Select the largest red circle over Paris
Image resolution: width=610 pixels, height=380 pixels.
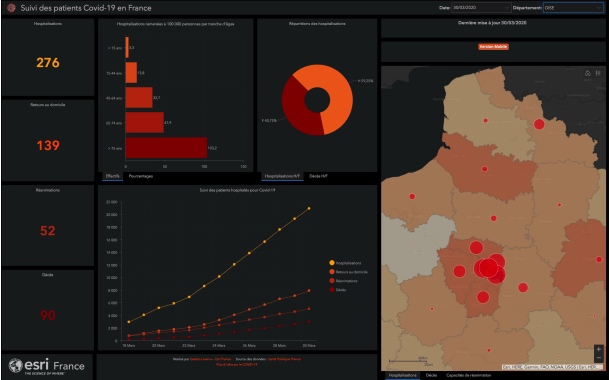(488, 268)
